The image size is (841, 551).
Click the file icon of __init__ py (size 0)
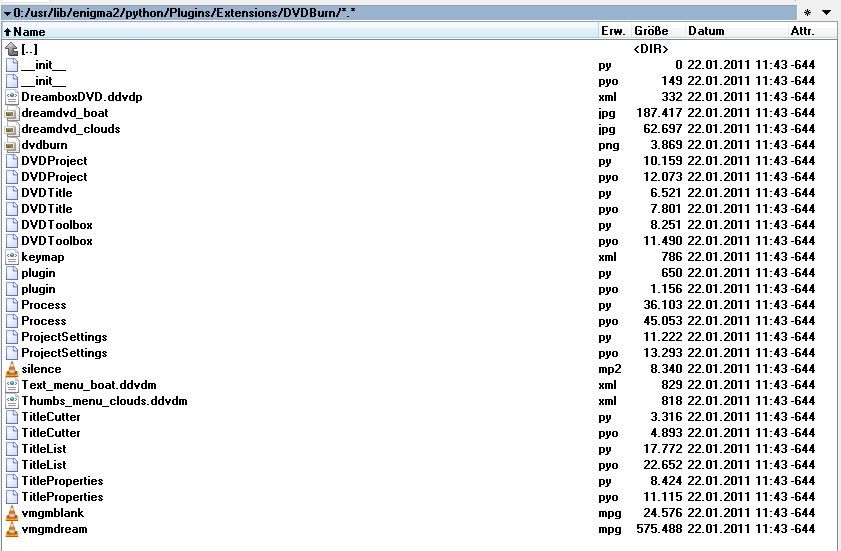click(11, 65)
